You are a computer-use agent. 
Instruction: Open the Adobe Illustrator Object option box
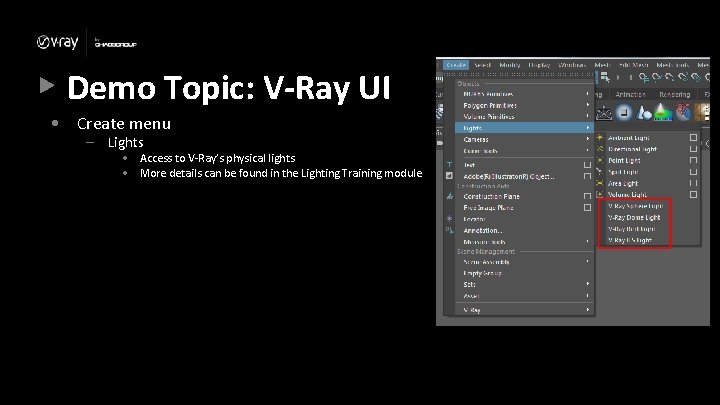pyautogui.click(x=587, y=176)
